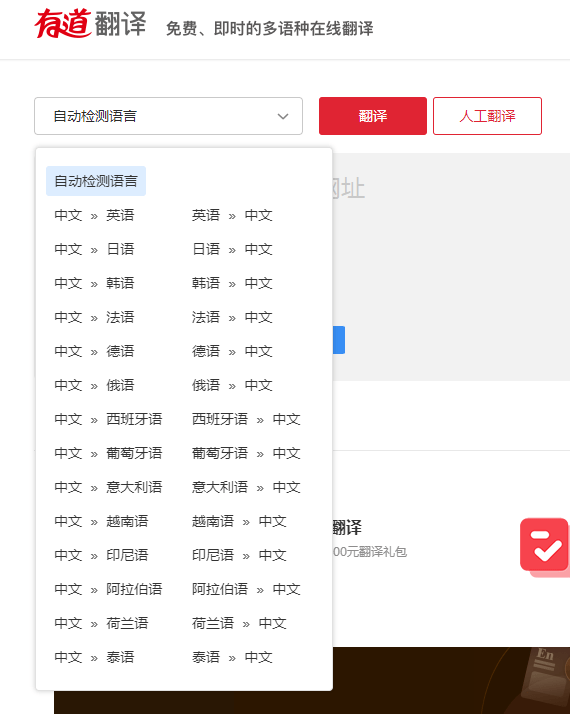Screen dimensions: 570x714
Task: Choose 中文 » 英语 translation direction
Action: (94, 215)
